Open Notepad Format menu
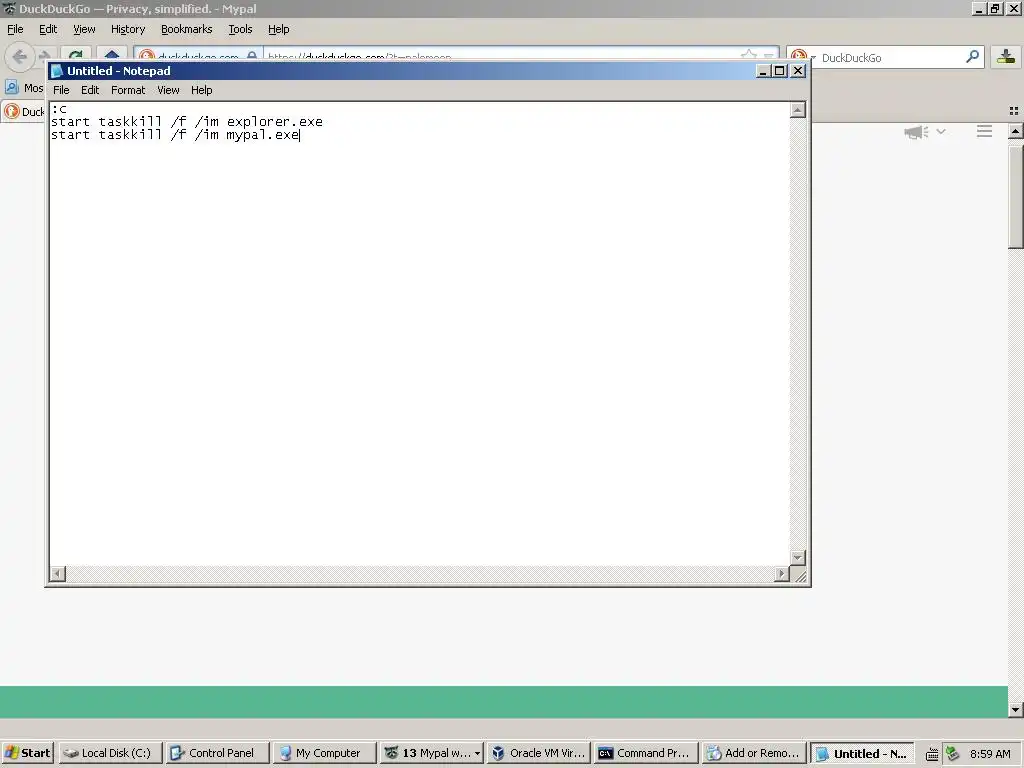The image size is (1024, 768). point(128,90)
